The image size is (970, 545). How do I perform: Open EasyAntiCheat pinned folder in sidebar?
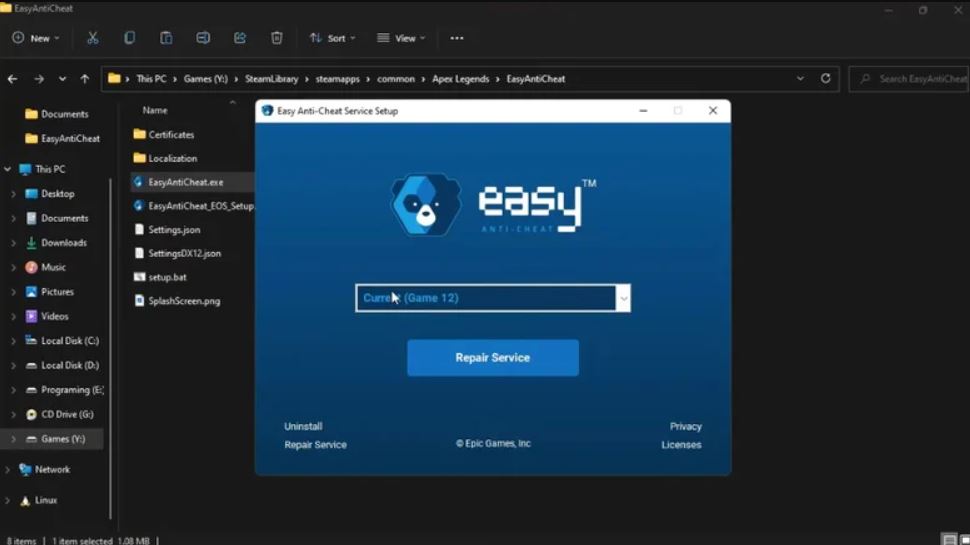pyautogui.click(x=70, y=139)
